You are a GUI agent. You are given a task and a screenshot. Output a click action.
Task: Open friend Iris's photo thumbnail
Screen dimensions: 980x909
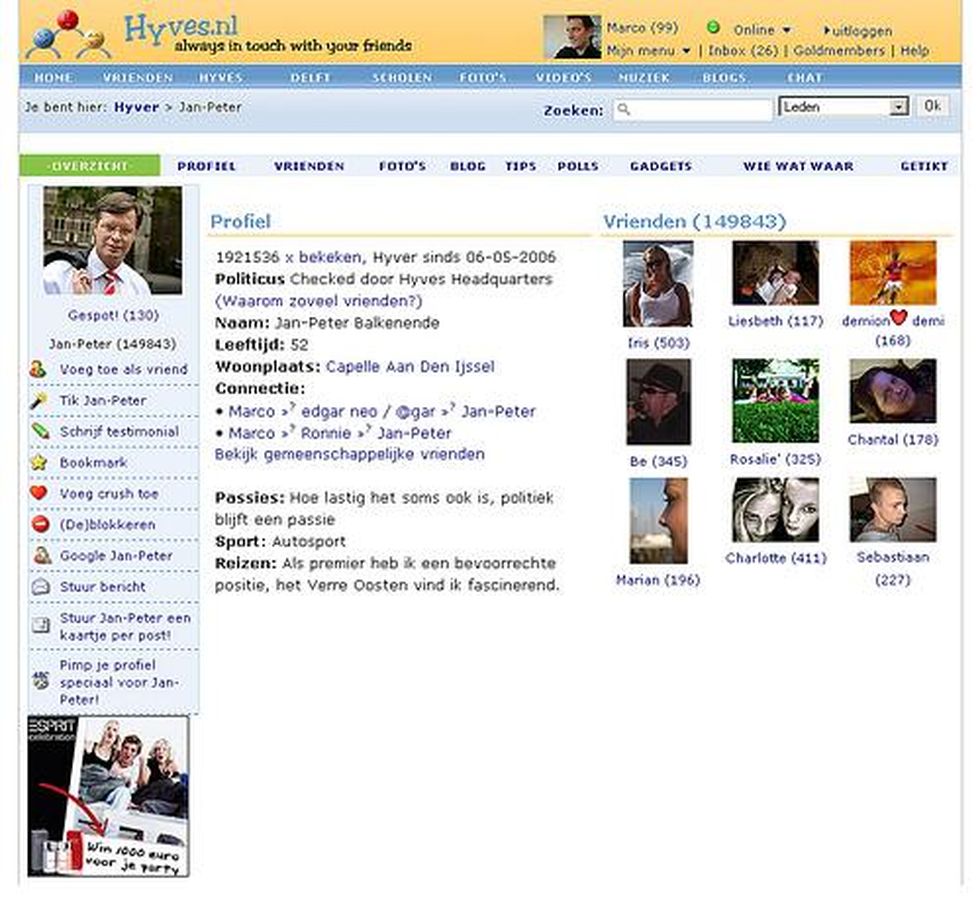click(658, 284)
